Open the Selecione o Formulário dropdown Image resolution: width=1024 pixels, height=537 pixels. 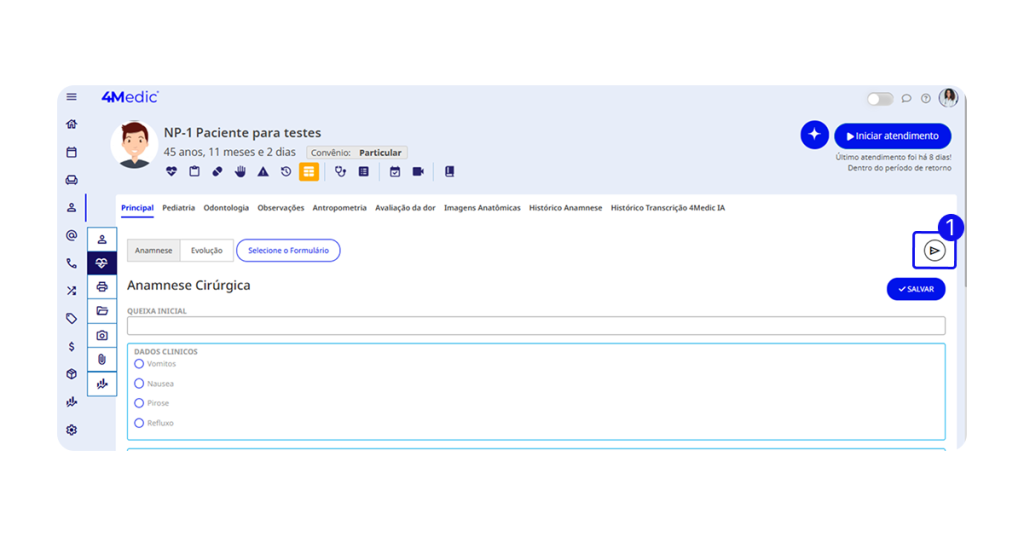pos(288,251)
